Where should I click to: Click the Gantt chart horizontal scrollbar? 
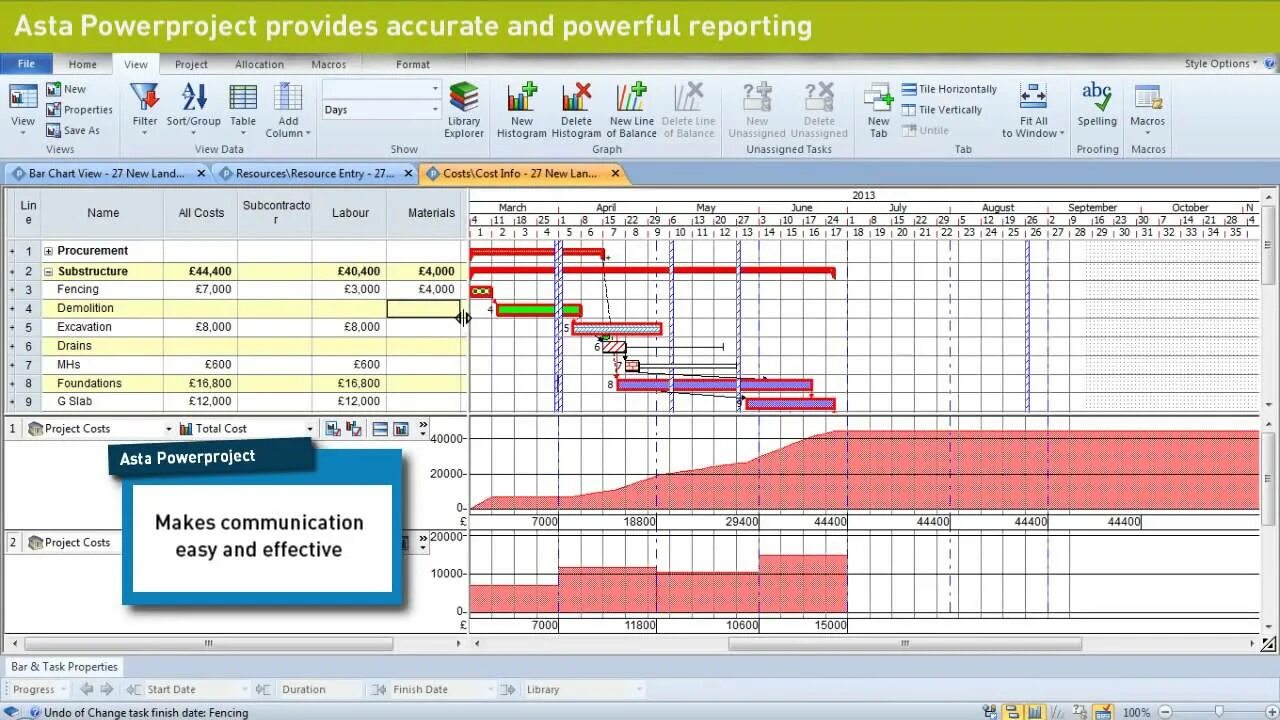[904, 644]
